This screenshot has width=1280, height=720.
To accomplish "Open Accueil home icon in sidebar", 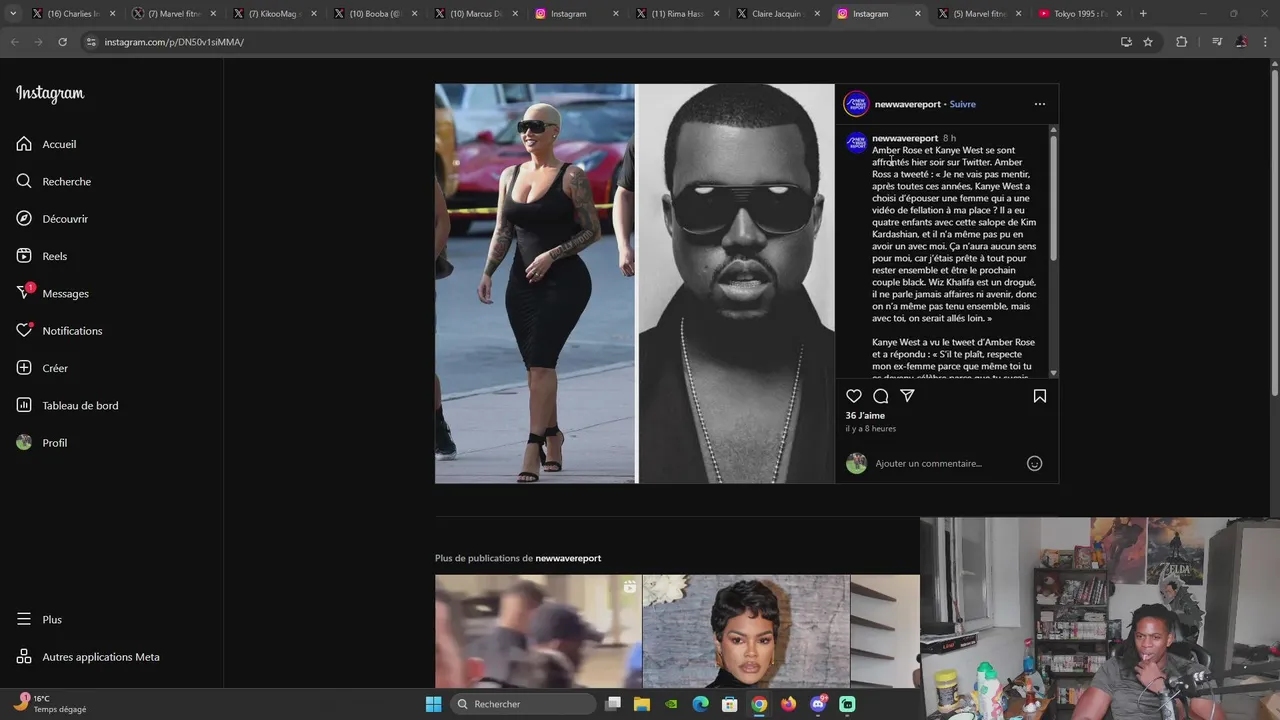I will [x=24, y=144].
